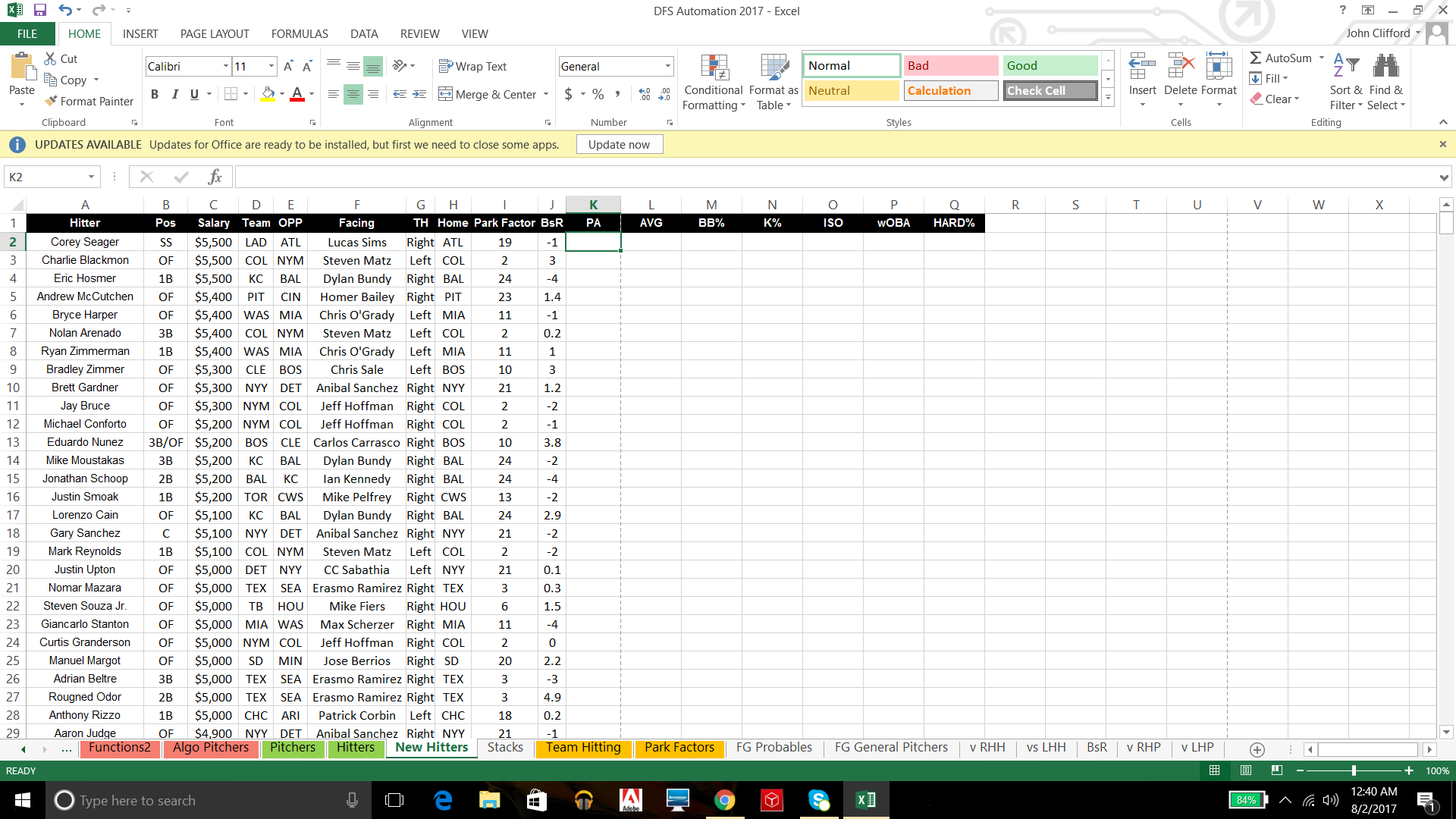Apply the Bad cell style

coord(950,66)
